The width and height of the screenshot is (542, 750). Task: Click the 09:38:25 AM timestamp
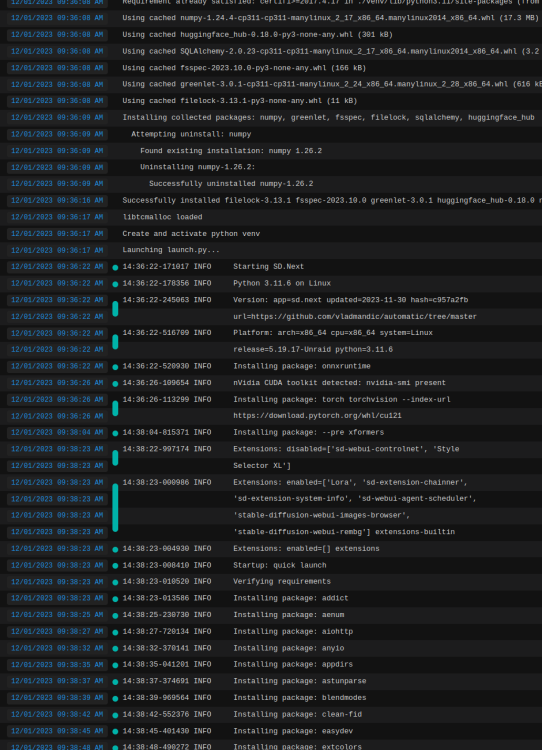tap(57, 615)
